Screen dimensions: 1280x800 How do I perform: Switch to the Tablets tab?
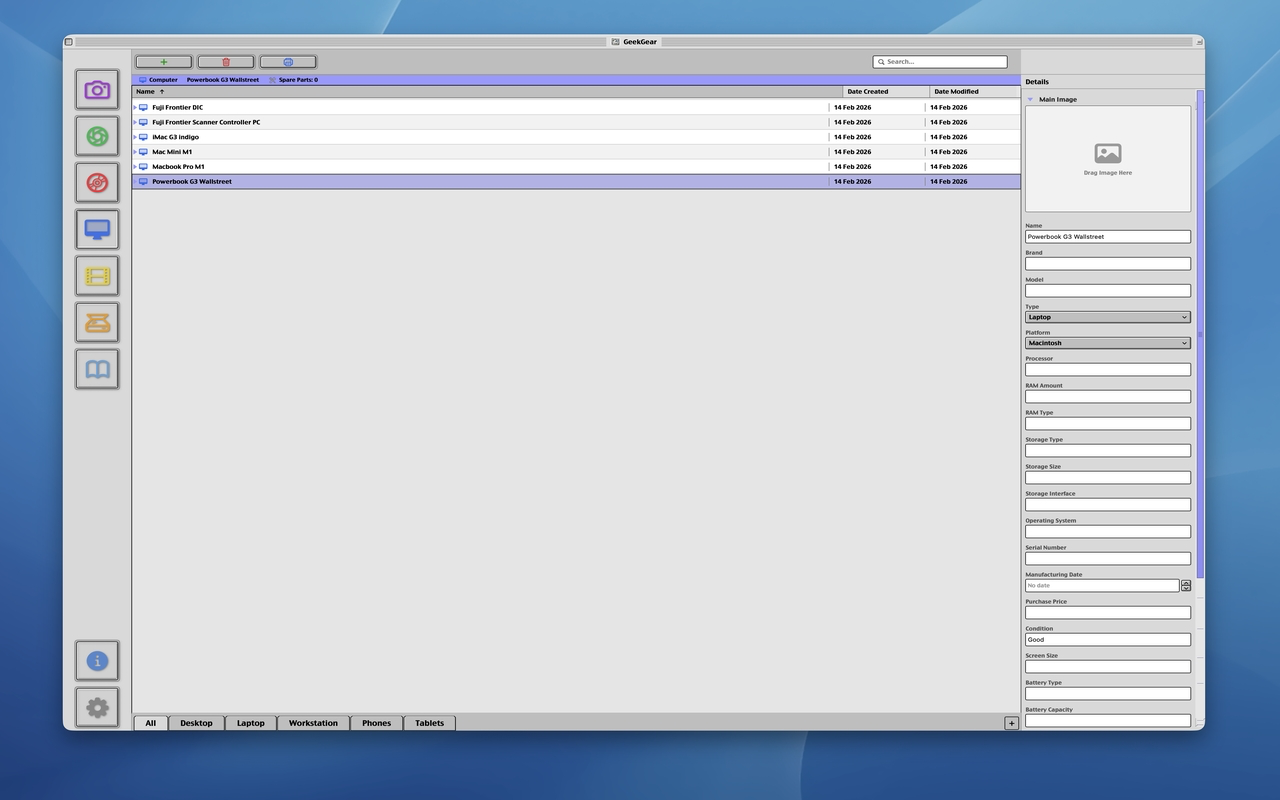pos(430,723)
